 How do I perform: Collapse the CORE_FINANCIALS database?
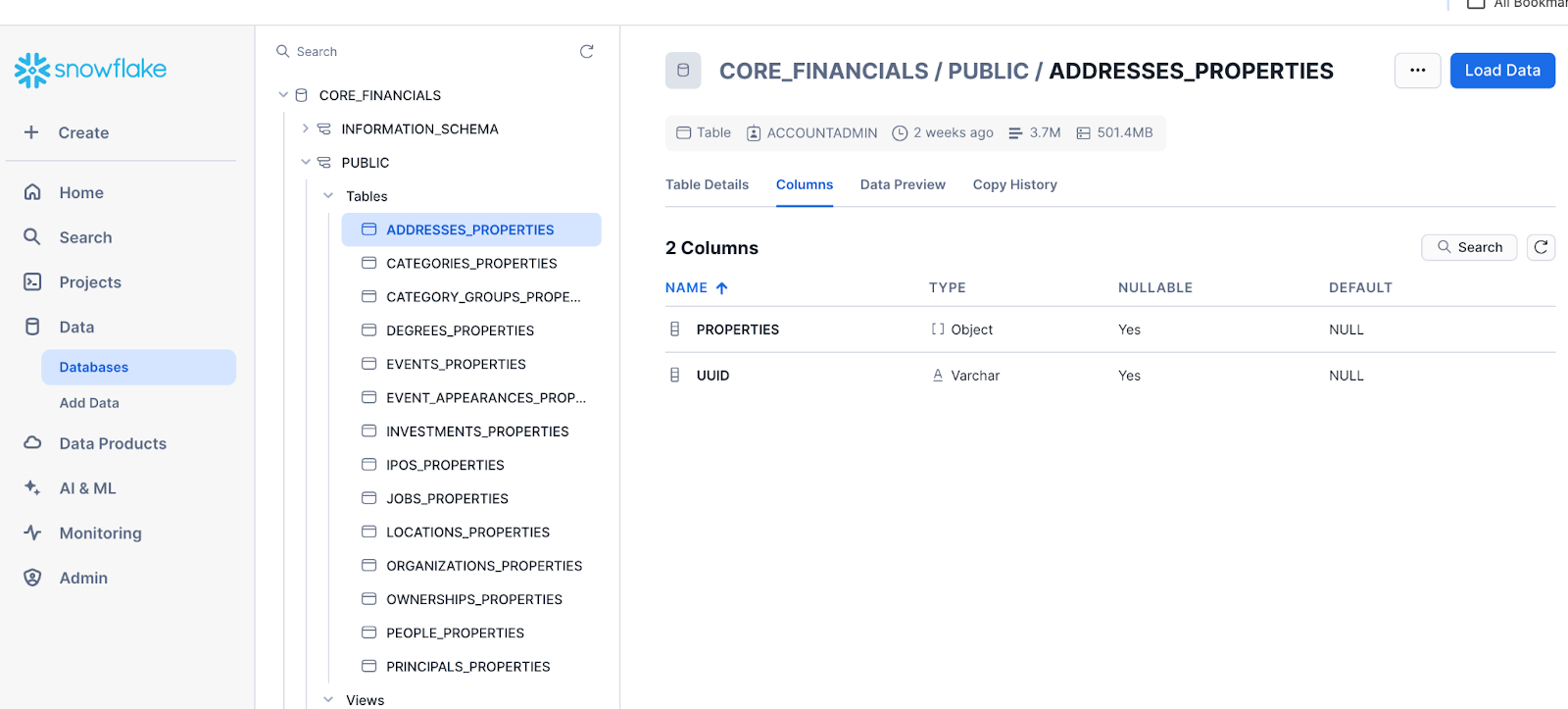coord(283,95)
